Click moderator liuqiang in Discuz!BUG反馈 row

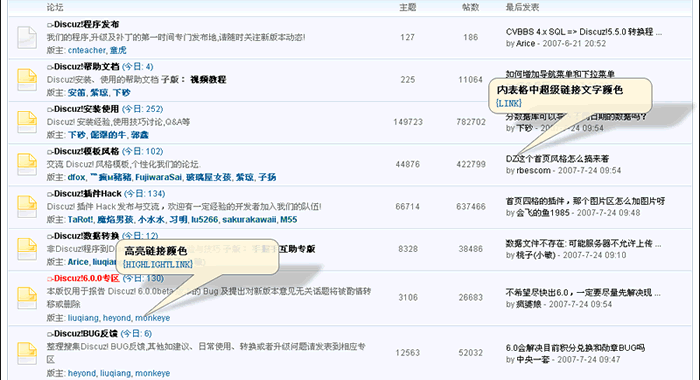coord(115,373)
